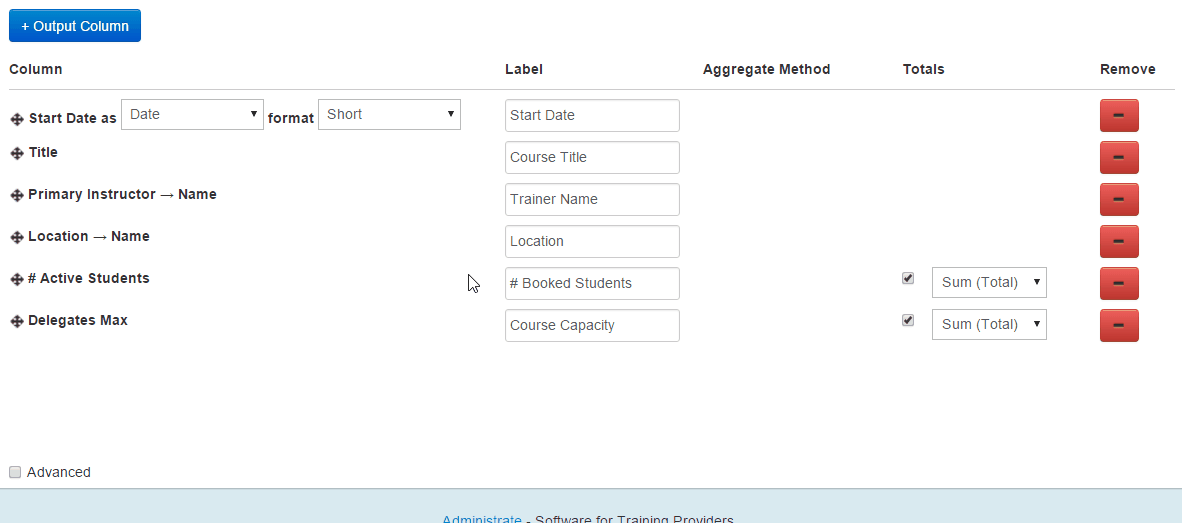Click the move handle for Delegates Max
The height and width of the screenshot is (523, 1182).
pos(17,322)
